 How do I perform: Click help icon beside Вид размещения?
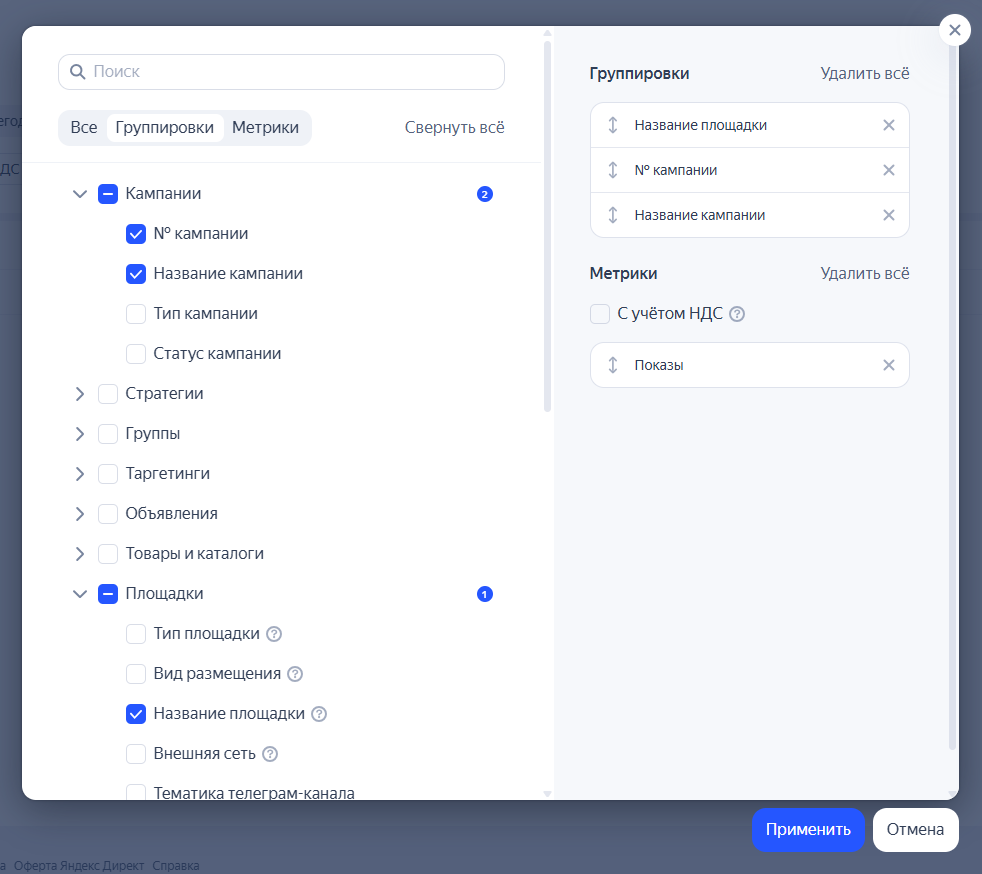(295, 674)
